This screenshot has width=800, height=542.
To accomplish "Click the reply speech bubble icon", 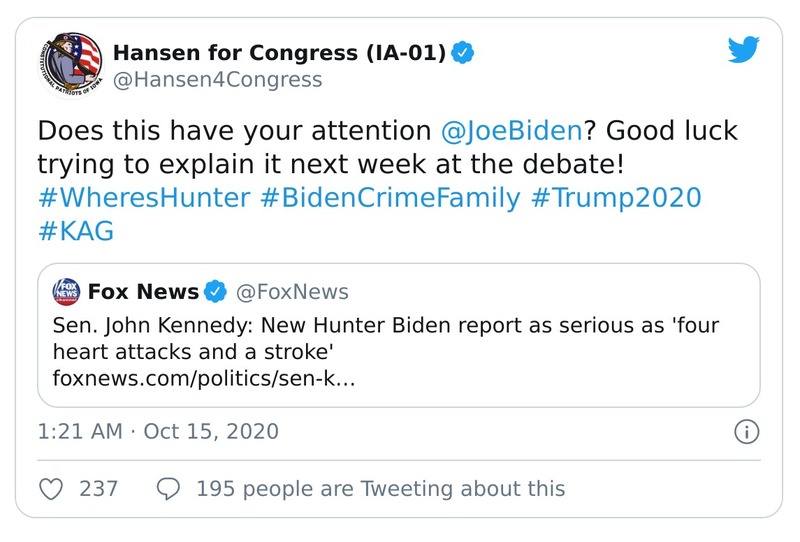I will pyautogui.click(x=169, y=489).
